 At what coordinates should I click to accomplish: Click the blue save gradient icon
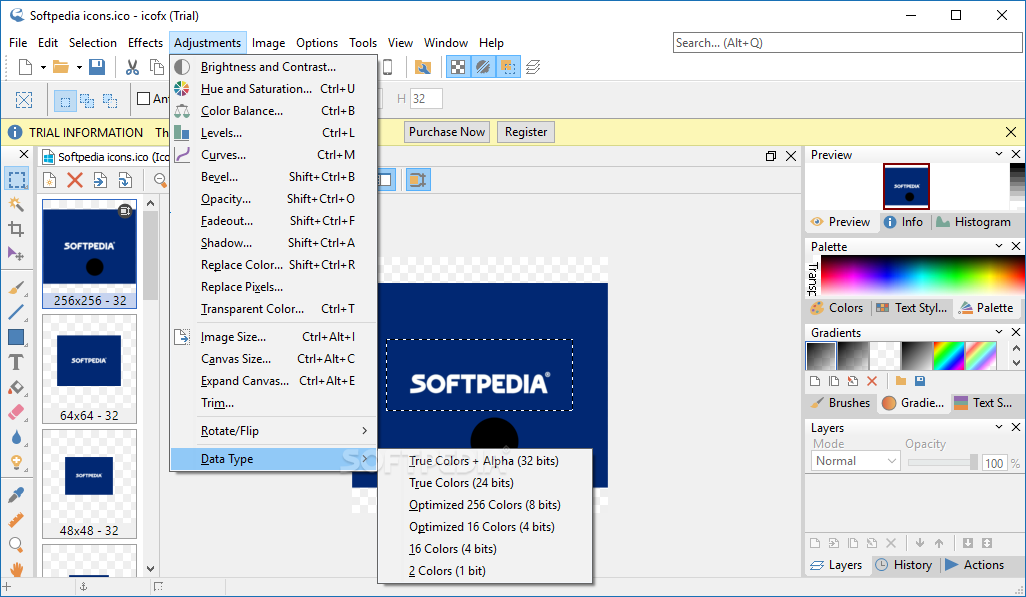(919, 381)
